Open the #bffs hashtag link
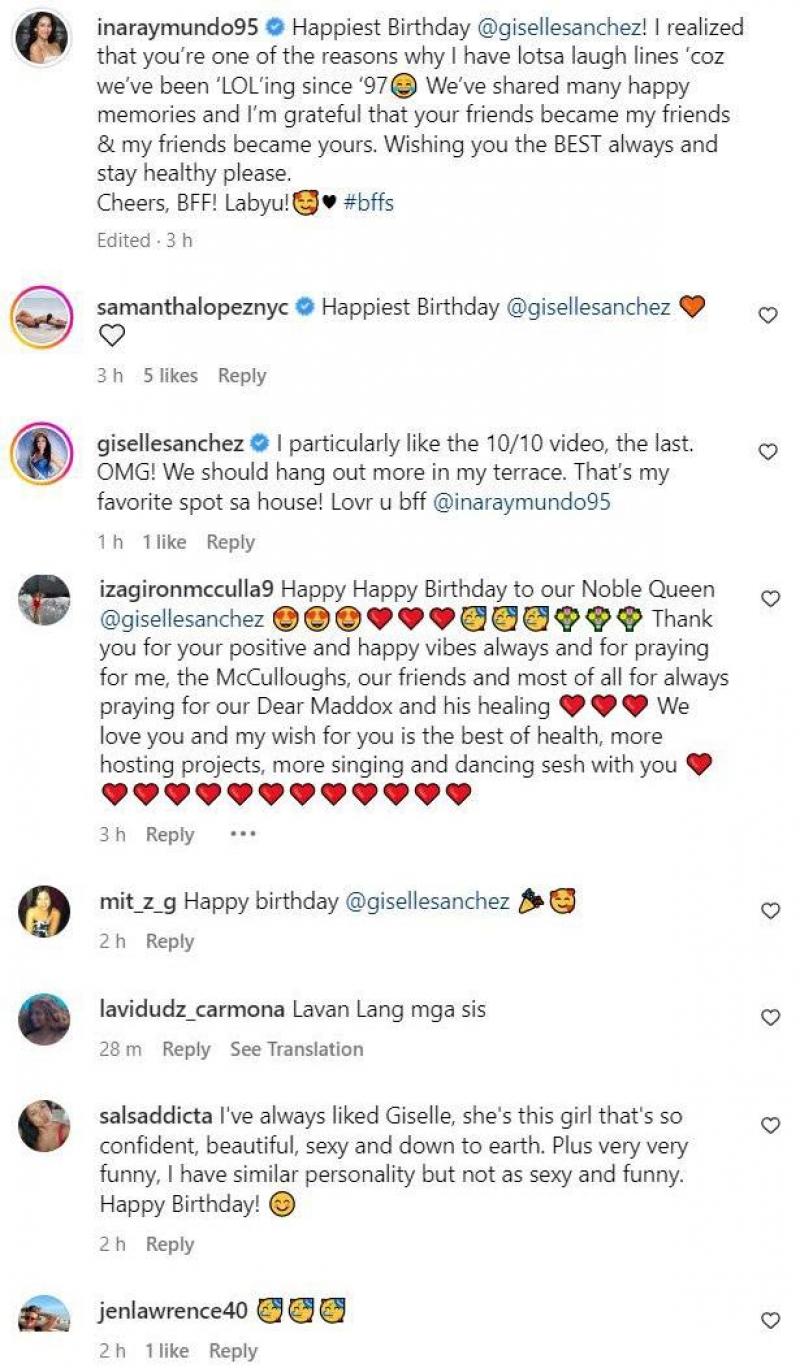Image resolution: width=800 pixels, height=1368 pixels. (x=368, y=203)
